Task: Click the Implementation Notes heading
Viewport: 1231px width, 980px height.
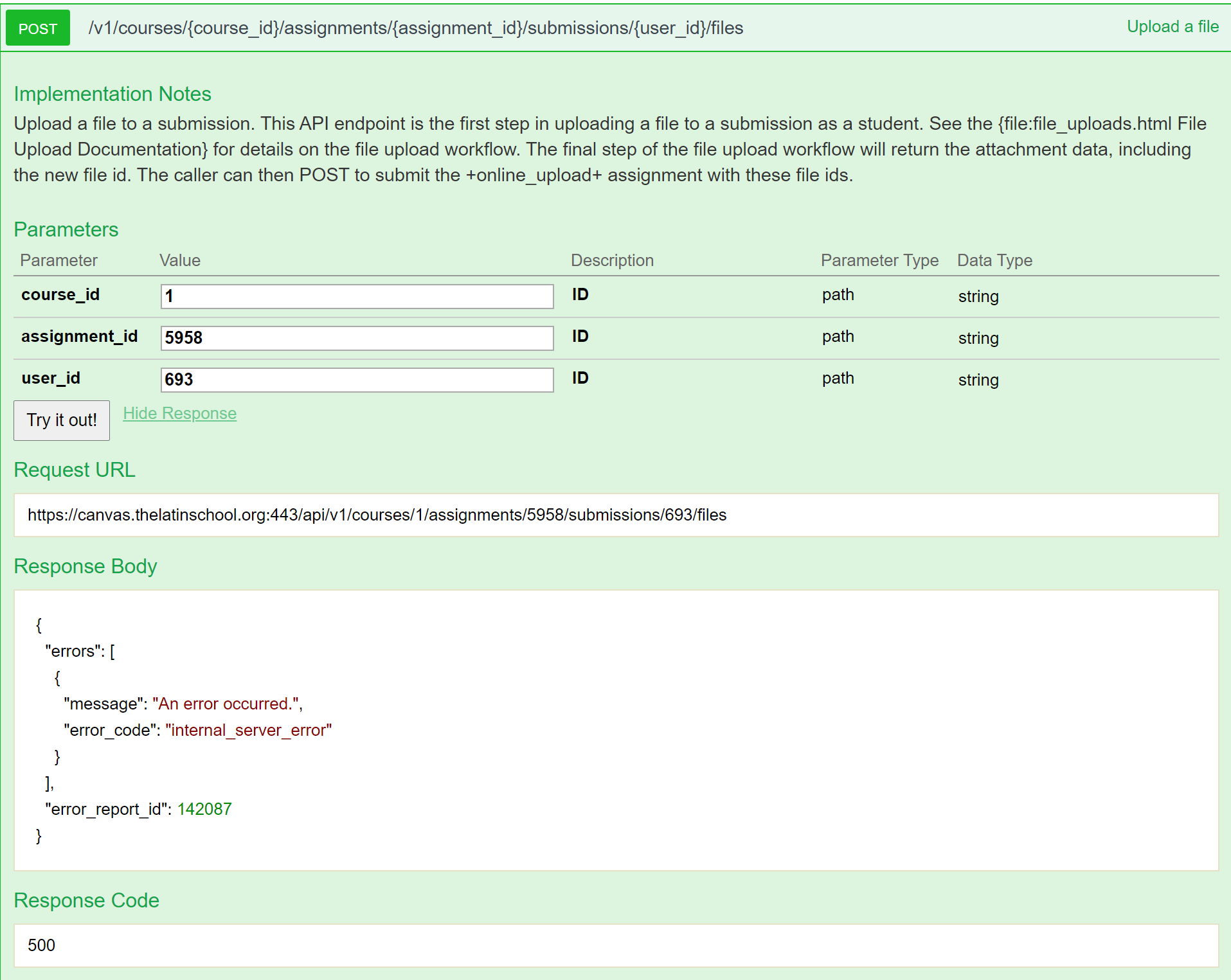Action: pyautogui.click(x=112, y=94)
